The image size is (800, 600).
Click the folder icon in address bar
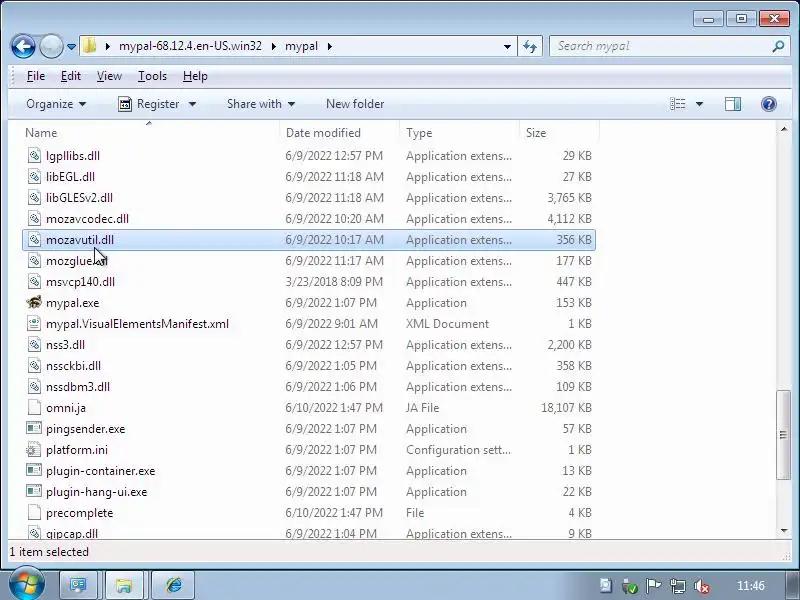coord(90,46)
